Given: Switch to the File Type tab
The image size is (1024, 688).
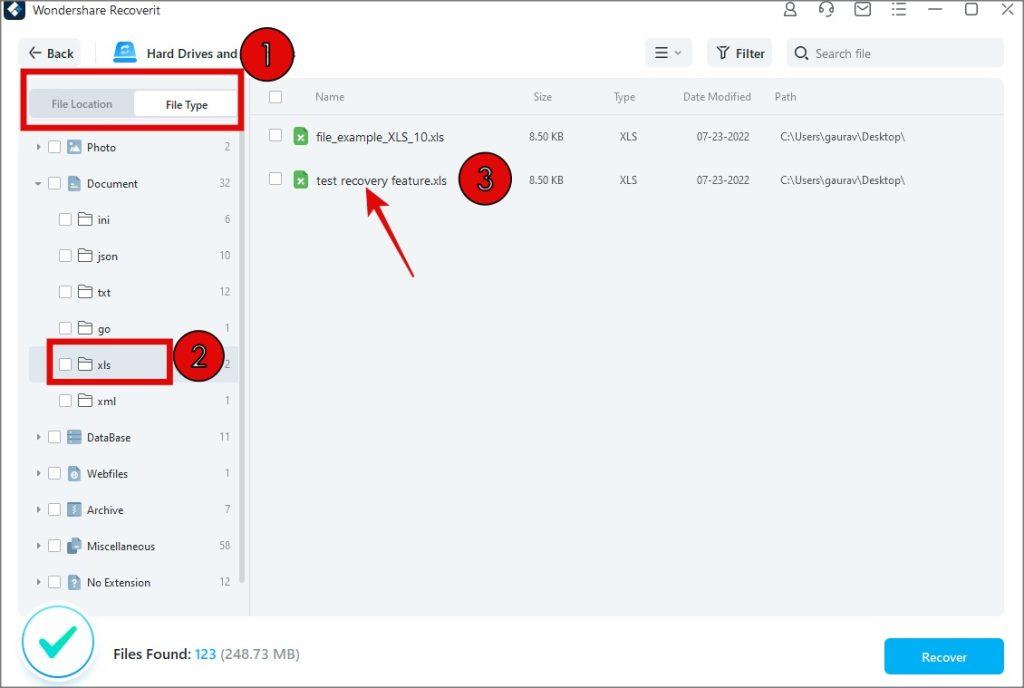Looking at the screenshot, I should coord(186,104).
